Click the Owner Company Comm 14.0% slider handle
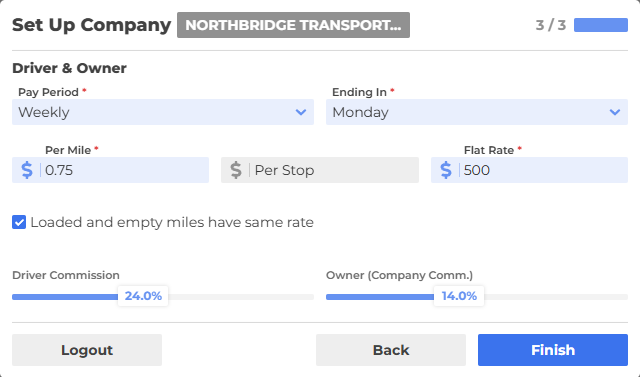 459,296
